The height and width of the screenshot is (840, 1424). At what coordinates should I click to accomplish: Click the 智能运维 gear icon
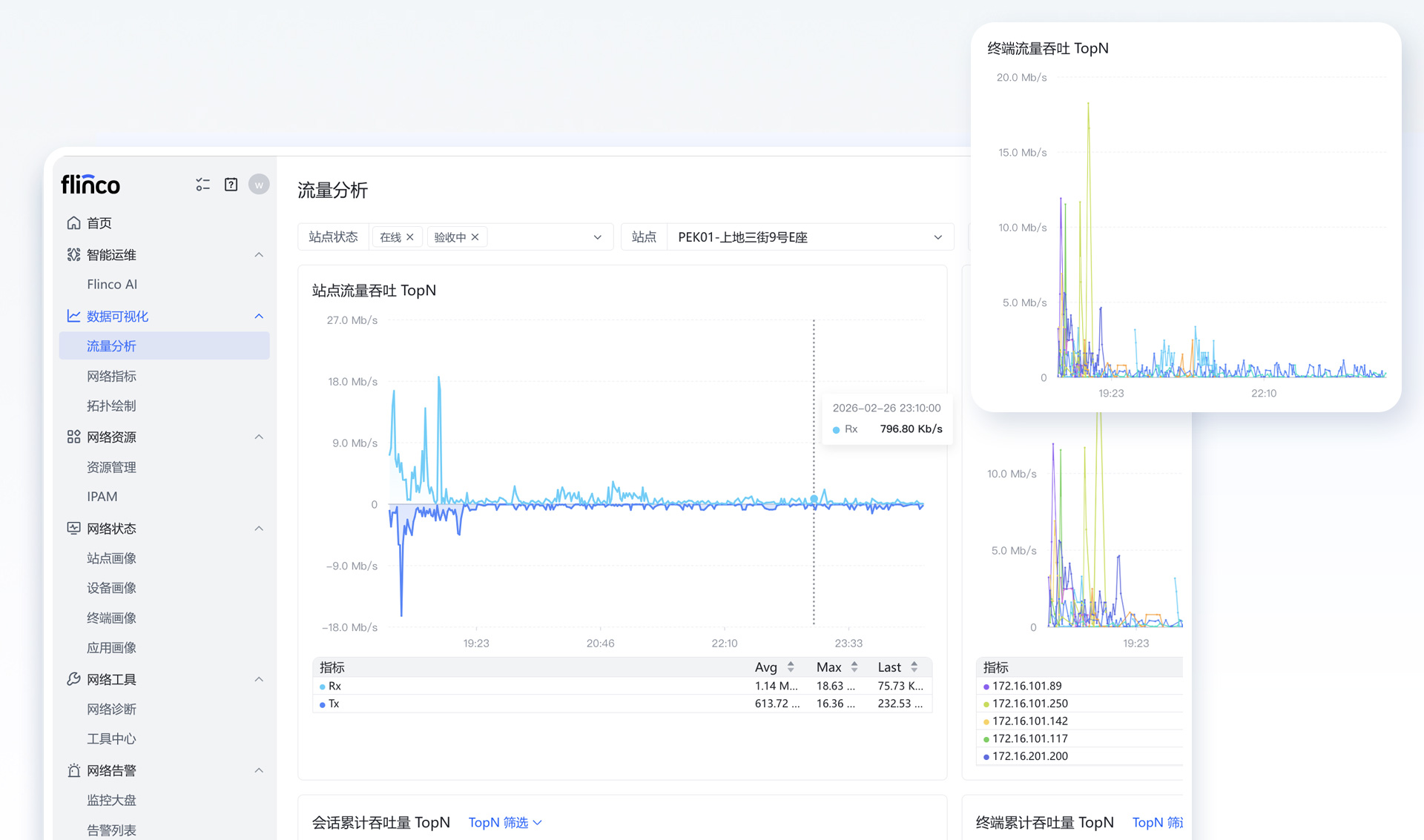(x=73, y=255)
